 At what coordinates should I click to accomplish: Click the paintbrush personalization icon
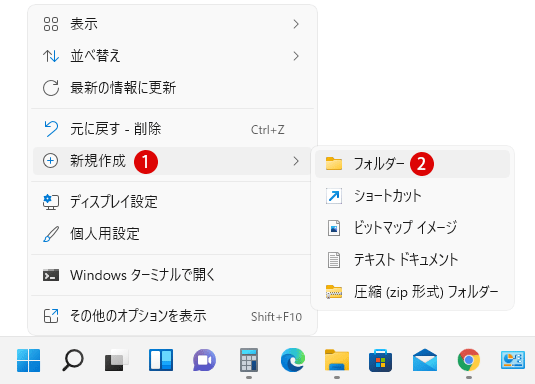[51, 234]
